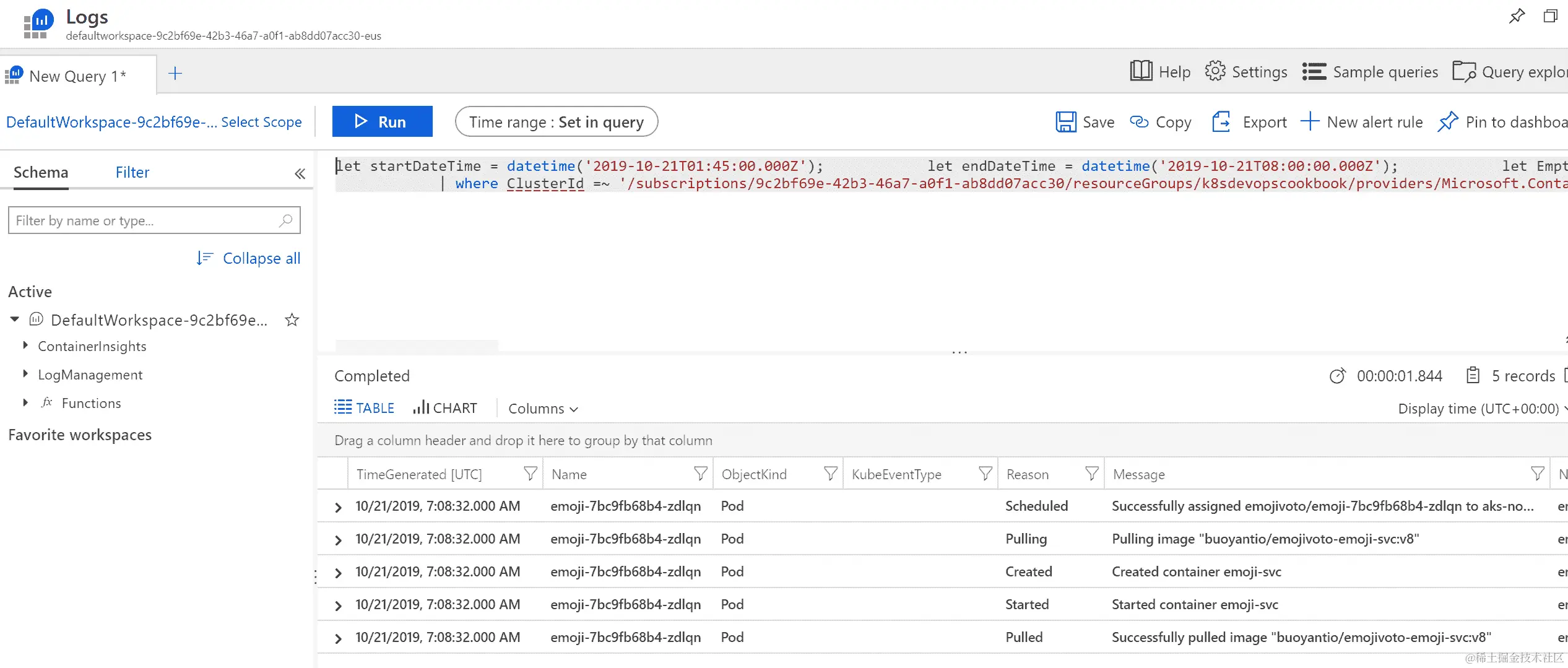This screenshot has height=668, width=1568.
Task: Open the Columns dropdown
Action: pos(543,409)
